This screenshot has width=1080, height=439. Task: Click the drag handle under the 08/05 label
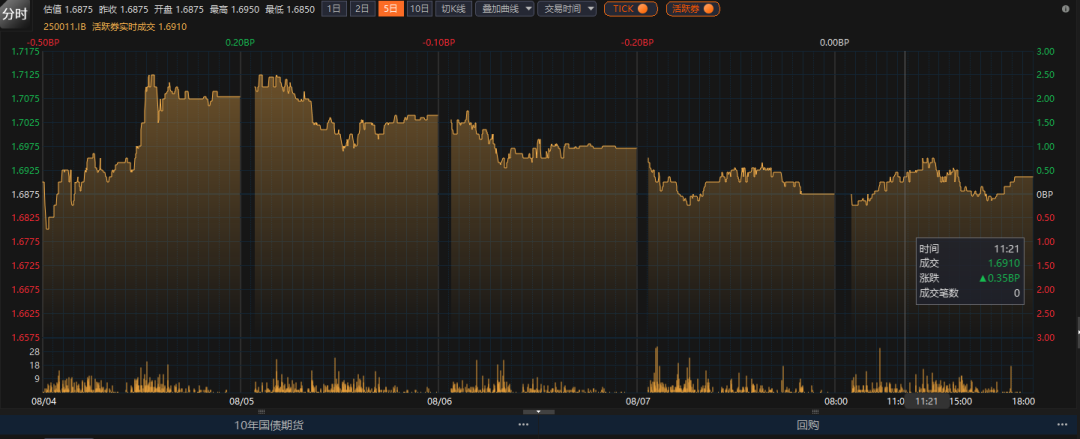point(262,410)
